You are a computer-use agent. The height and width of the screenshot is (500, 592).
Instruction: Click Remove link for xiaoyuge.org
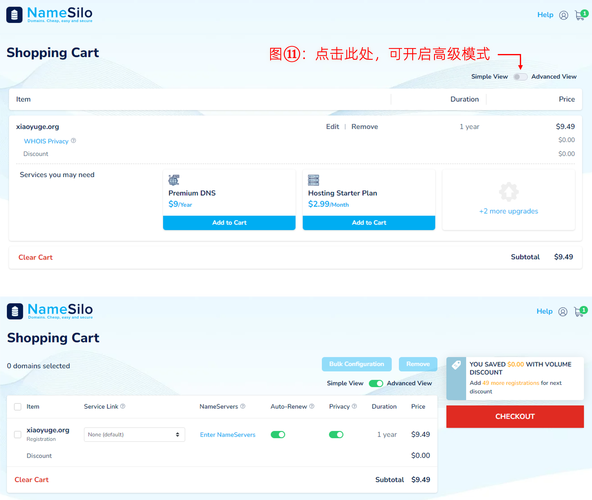pos(364,127)
